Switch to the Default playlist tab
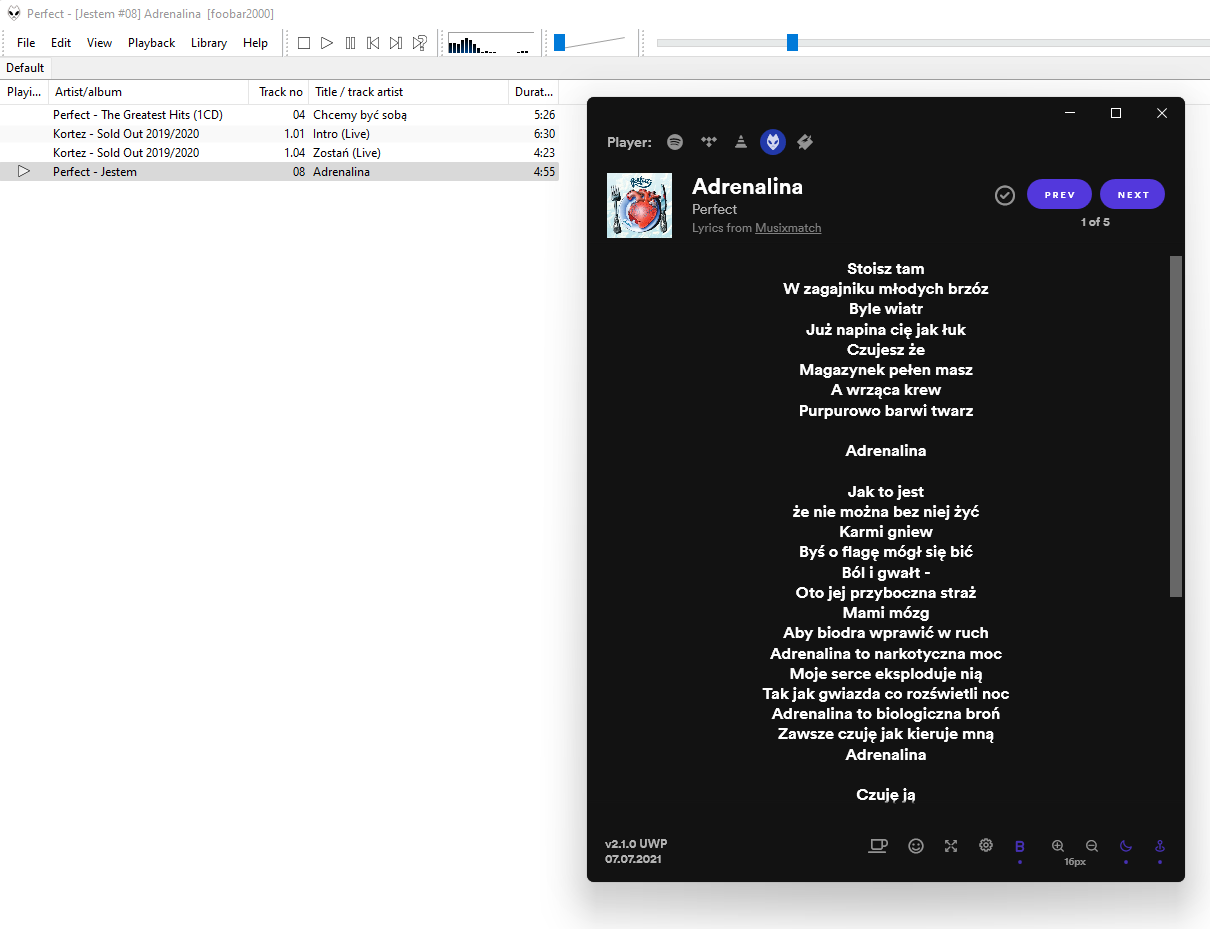Viewport: 1210px width, 929px height. click(25, 68)
